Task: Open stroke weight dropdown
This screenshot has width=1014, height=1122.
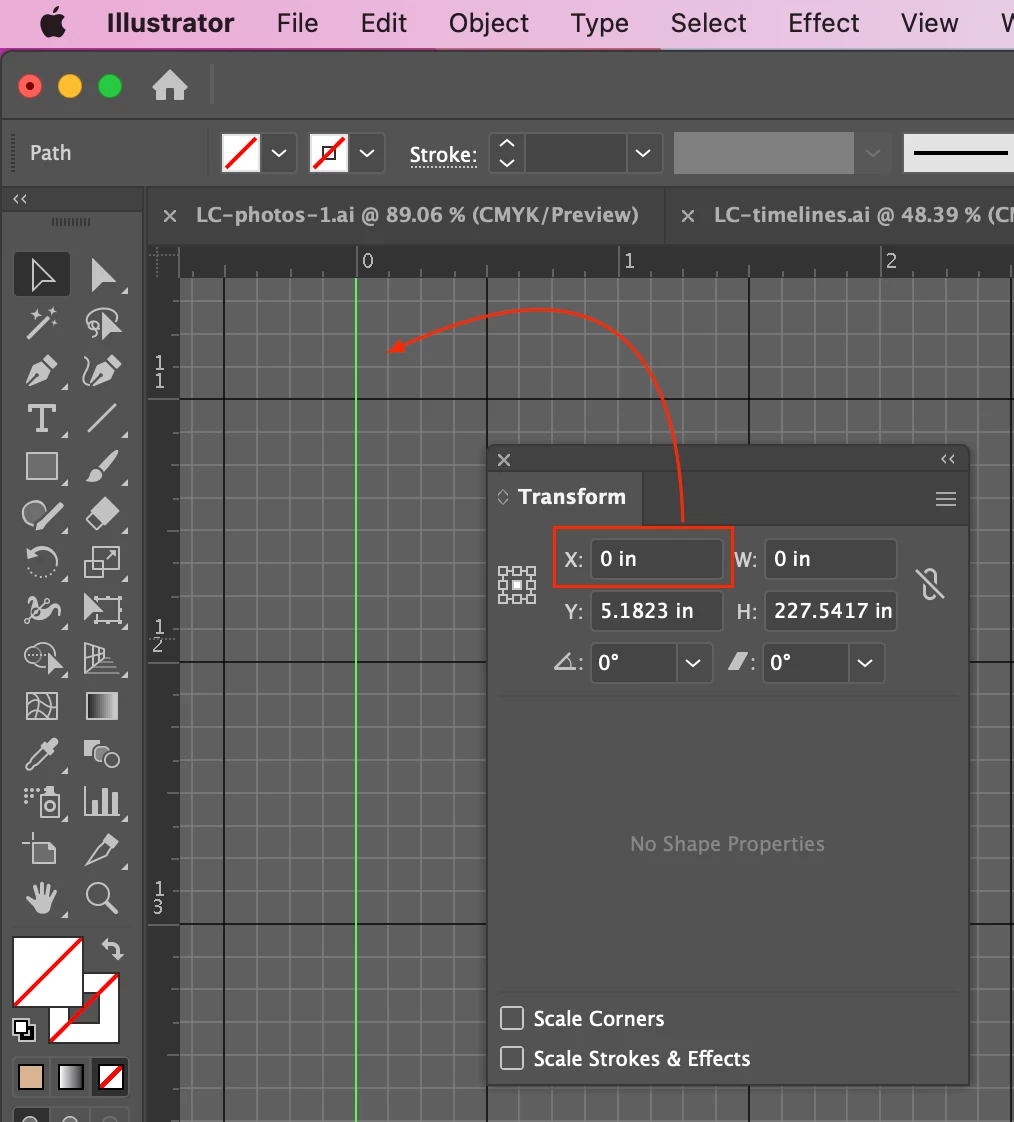Action: 643,153
